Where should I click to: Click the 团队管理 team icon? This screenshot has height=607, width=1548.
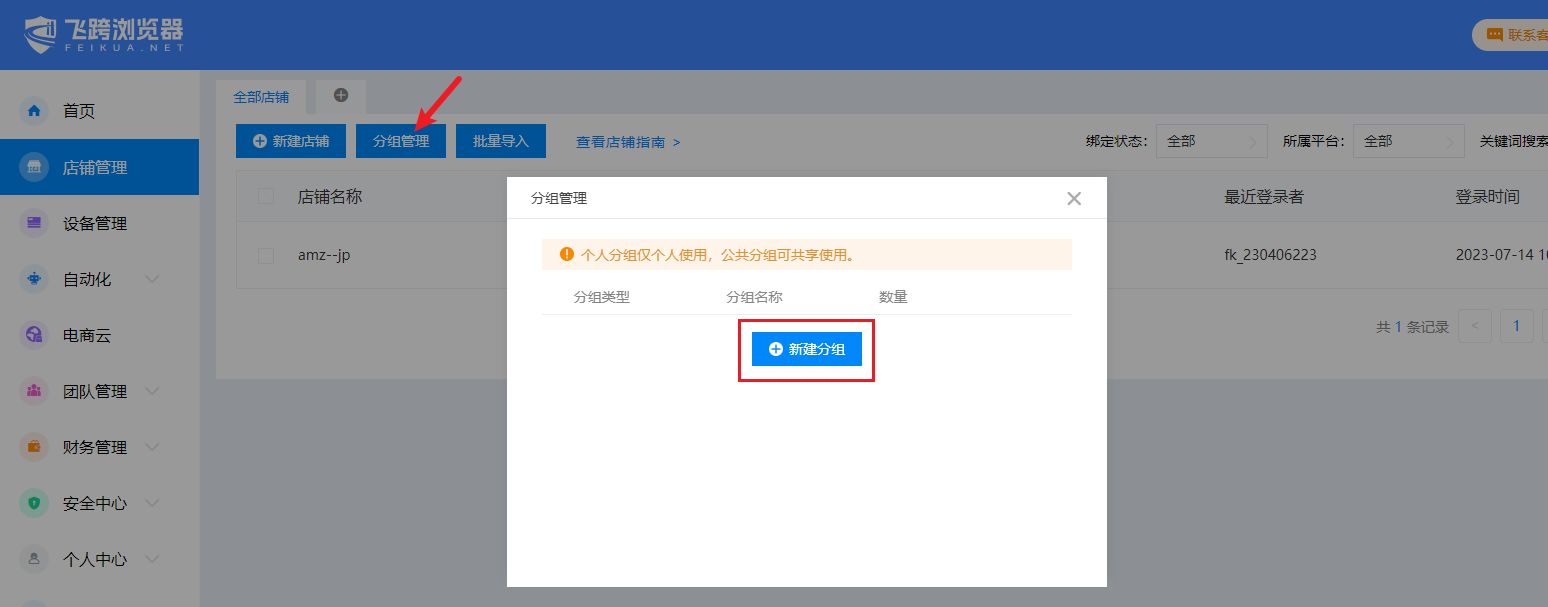[34, 391]
